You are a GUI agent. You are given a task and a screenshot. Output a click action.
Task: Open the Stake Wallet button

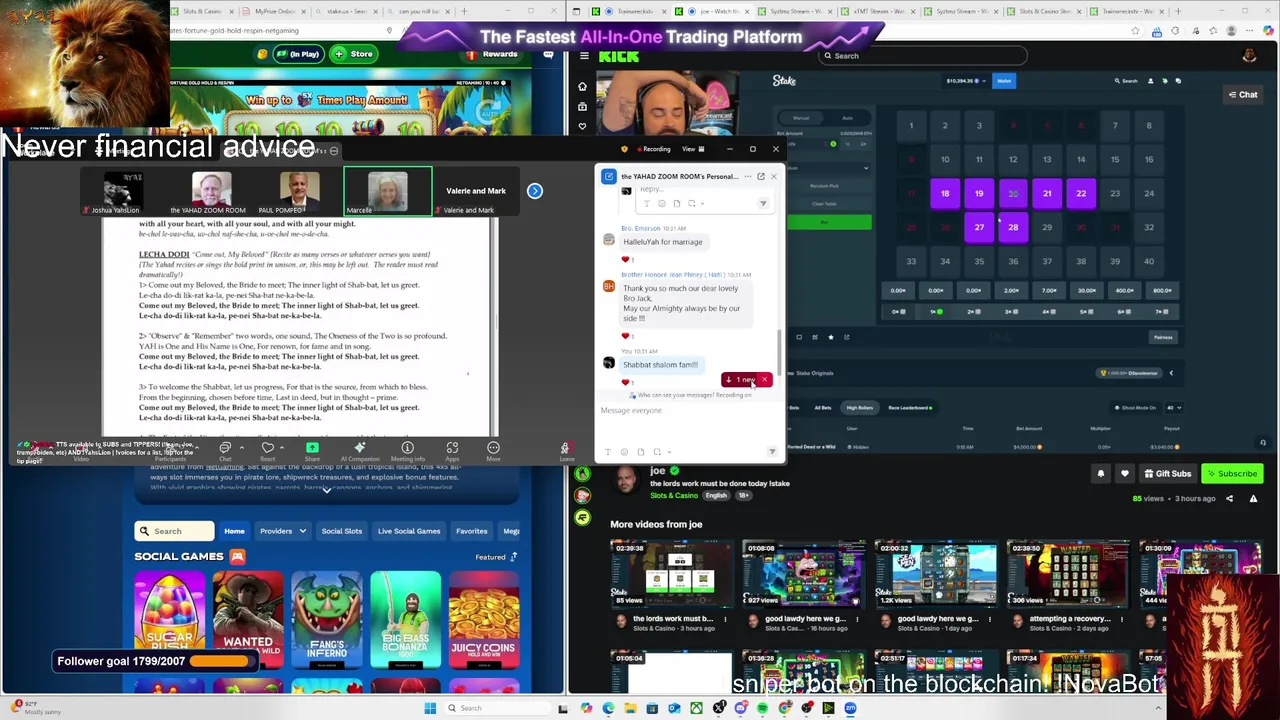[1004, 81]
